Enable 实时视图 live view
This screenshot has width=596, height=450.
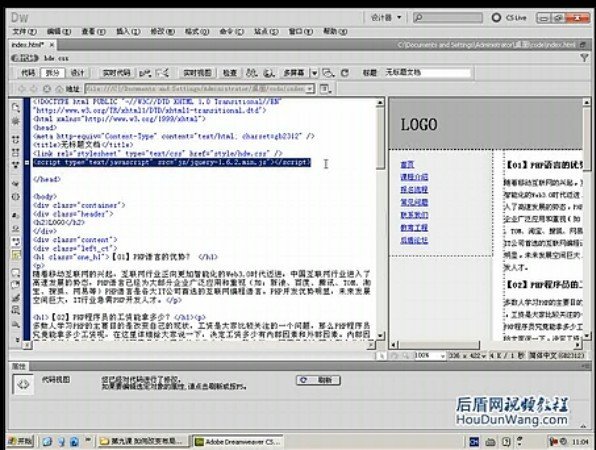pyautogui.click(x=197, y=73)
